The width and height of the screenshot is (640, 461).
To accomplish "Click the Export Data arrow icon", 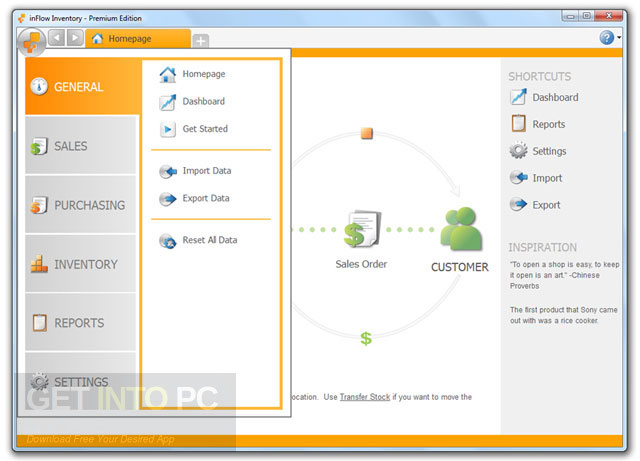I will 168,199.
